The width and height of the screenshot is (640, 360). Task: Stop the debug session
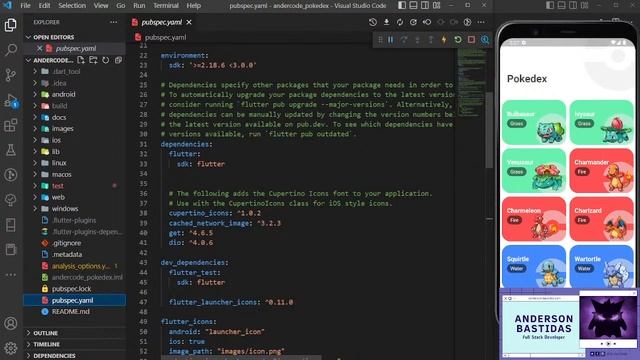471,40
